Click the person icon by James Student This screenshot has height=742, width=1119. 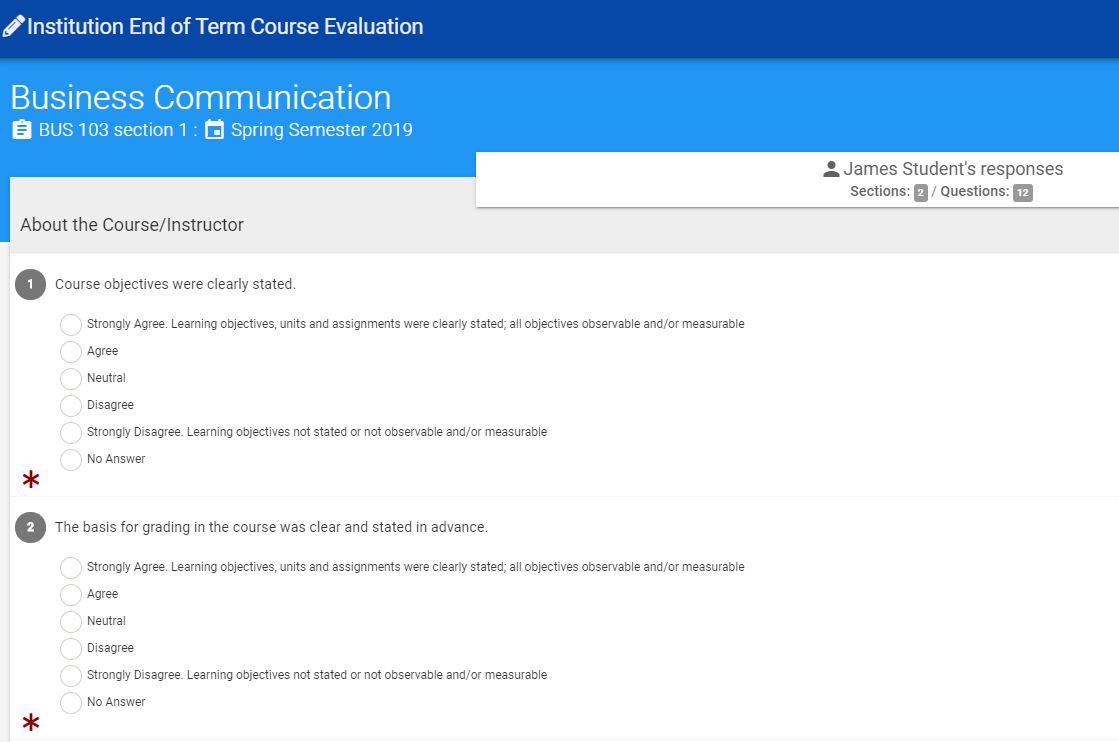pos(831,169)
